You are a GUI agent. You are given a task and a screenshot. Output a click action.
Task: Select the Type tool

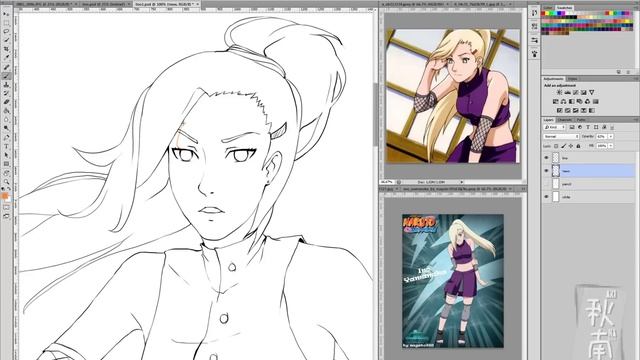(6, 147)
